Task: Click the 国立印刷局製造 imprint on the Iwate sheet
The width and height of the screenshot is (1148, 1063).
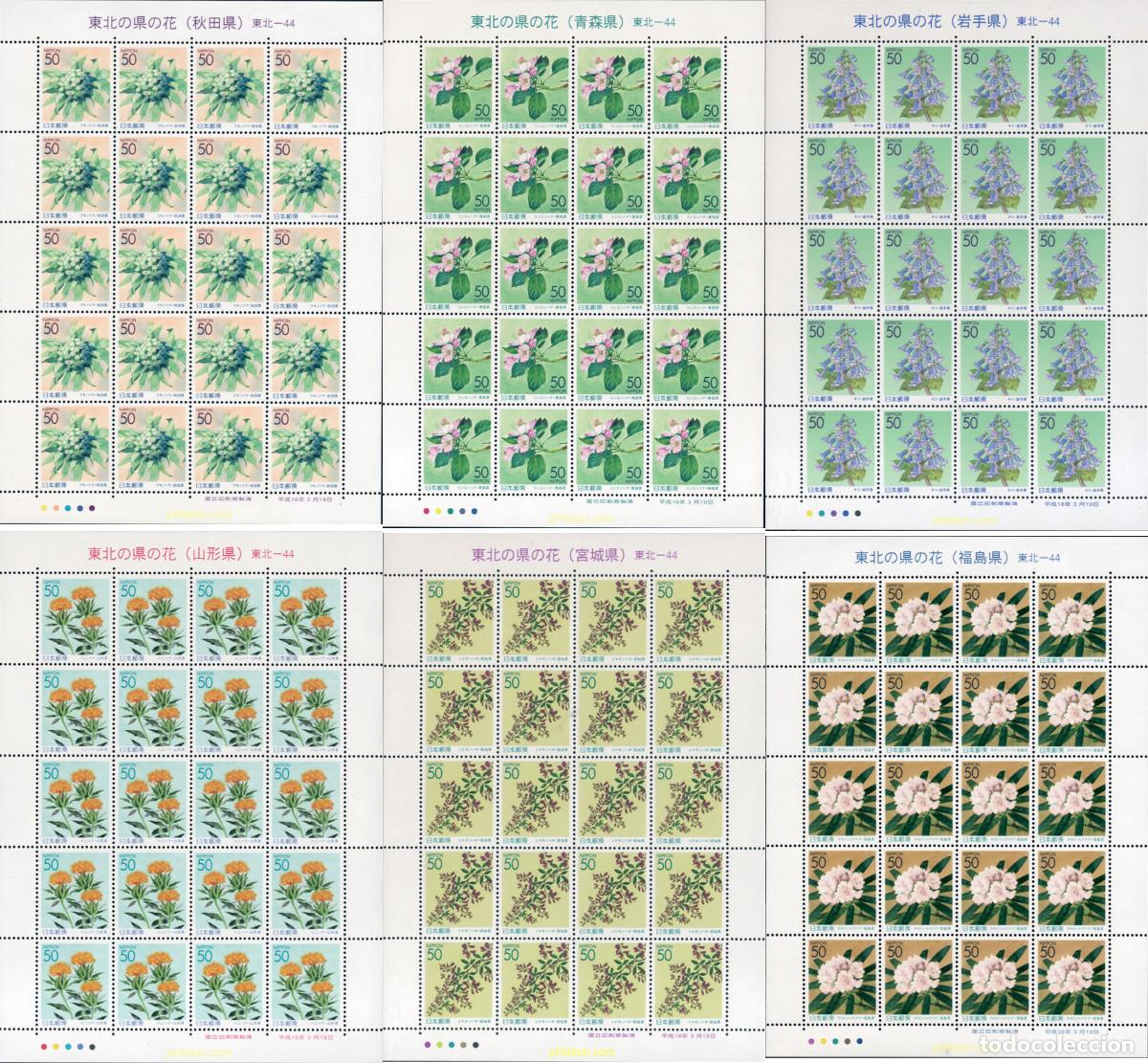Action: click(x=992, y=502)
